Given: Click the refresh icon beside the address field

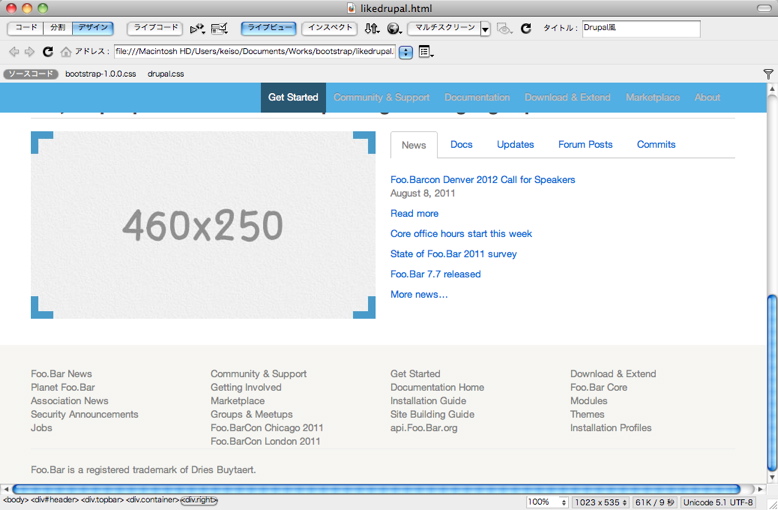Looking at the screenshot, I should coord(47,52).
